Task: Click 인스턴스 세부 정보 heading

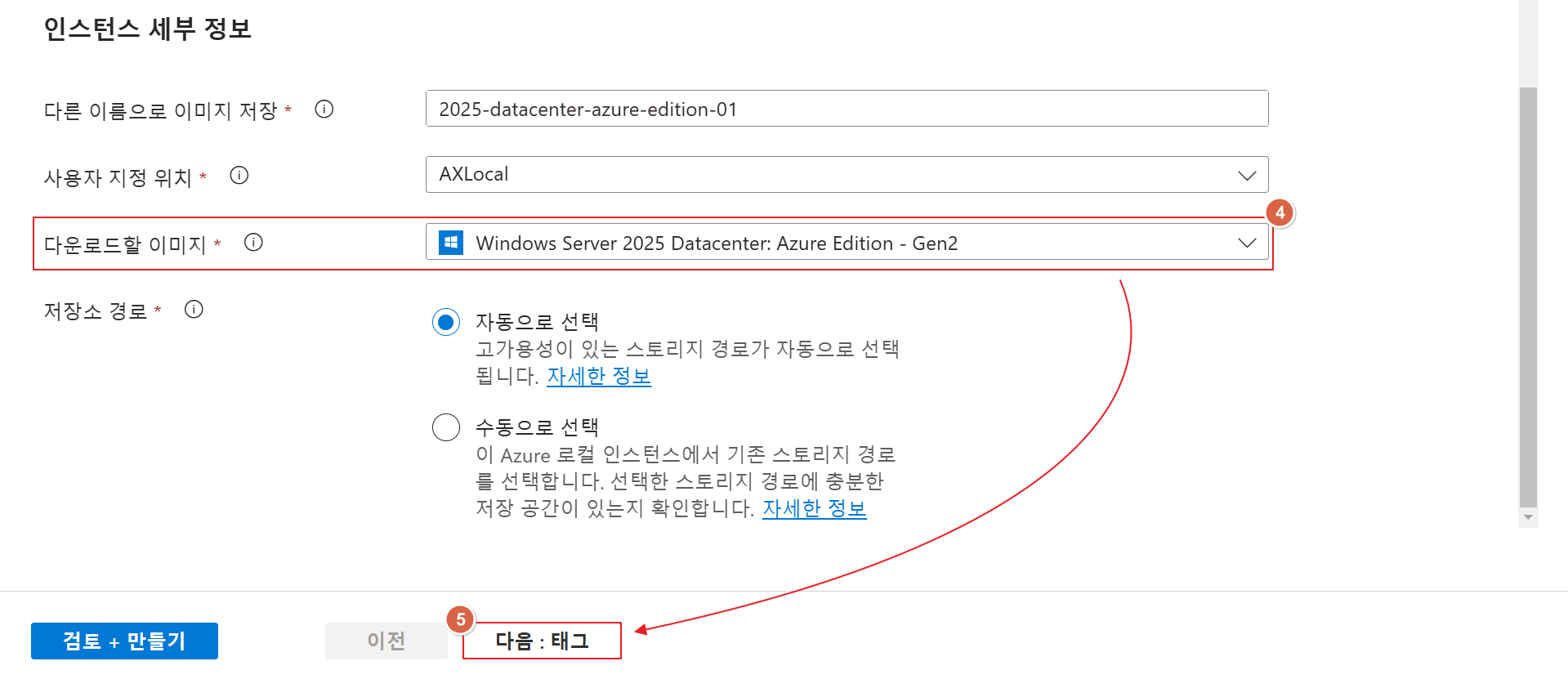Action: 147,29
